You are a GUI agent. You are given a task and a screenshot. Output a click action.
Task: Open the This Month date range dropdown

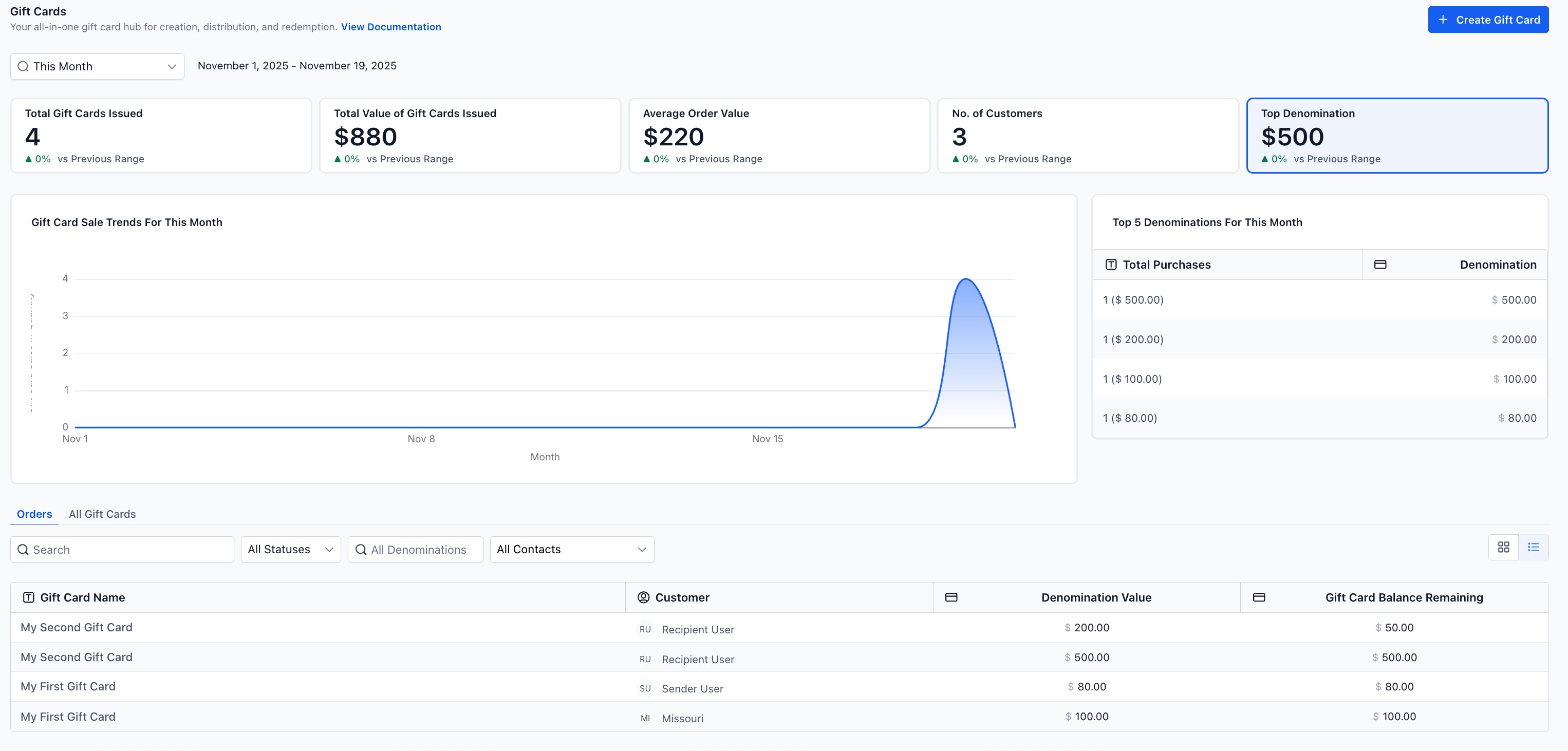click(98, 66)
